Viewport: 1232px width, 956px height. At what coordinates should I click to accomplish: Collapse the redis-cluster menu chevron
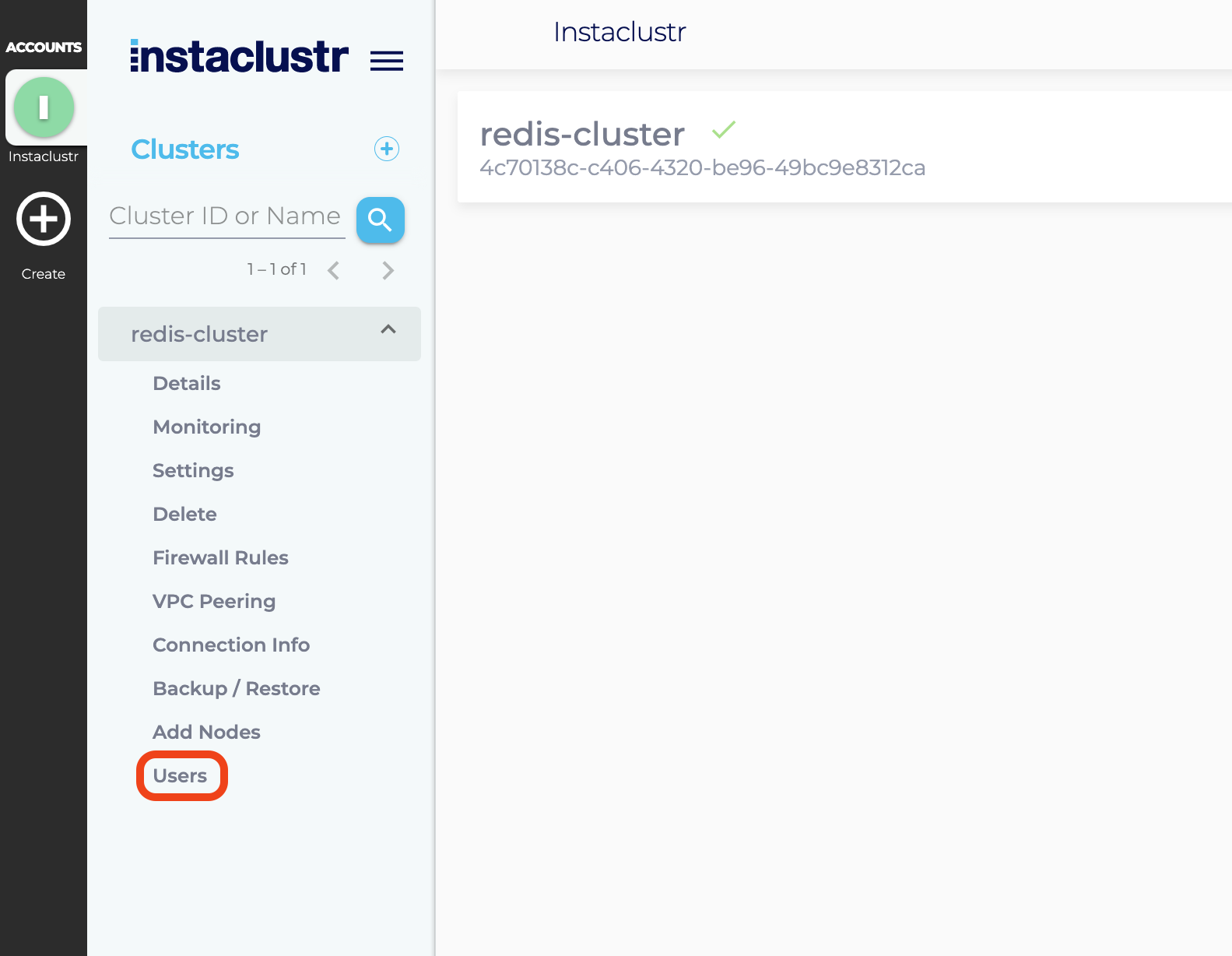click(x=388, y=330)
